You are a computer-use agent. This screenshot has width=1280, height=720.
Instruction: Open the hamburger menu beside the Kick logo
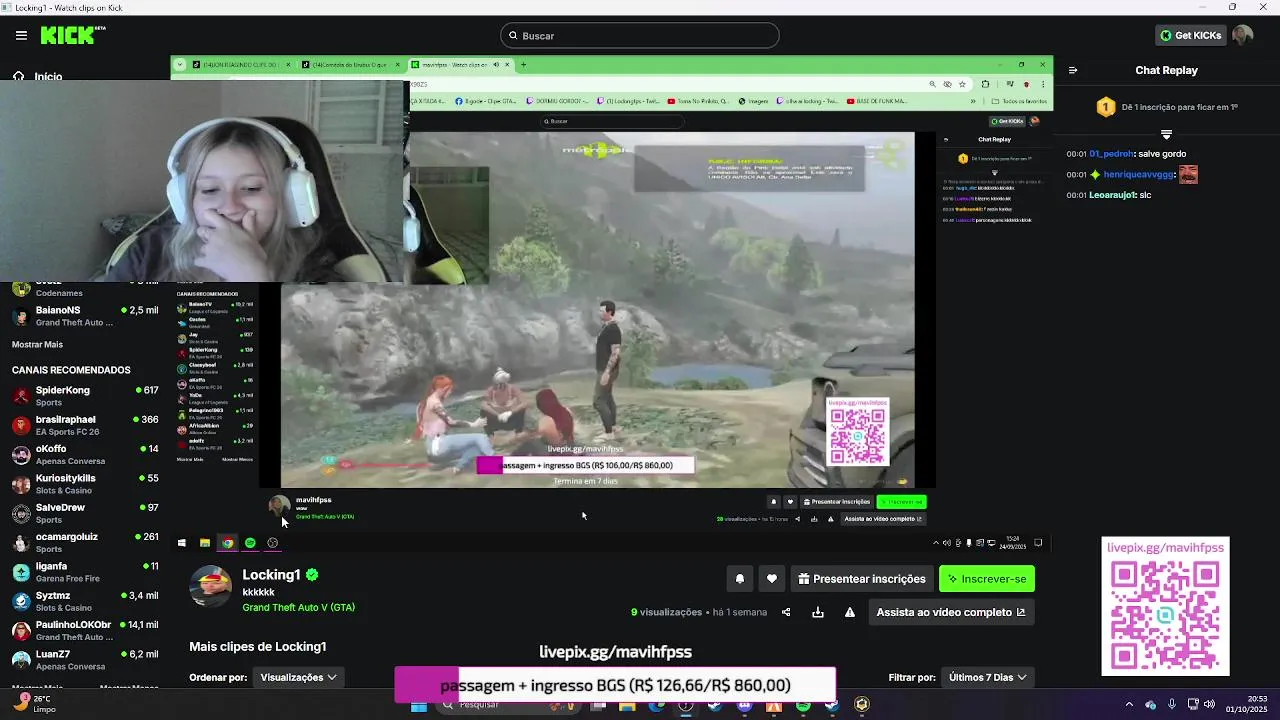point(21,35)
